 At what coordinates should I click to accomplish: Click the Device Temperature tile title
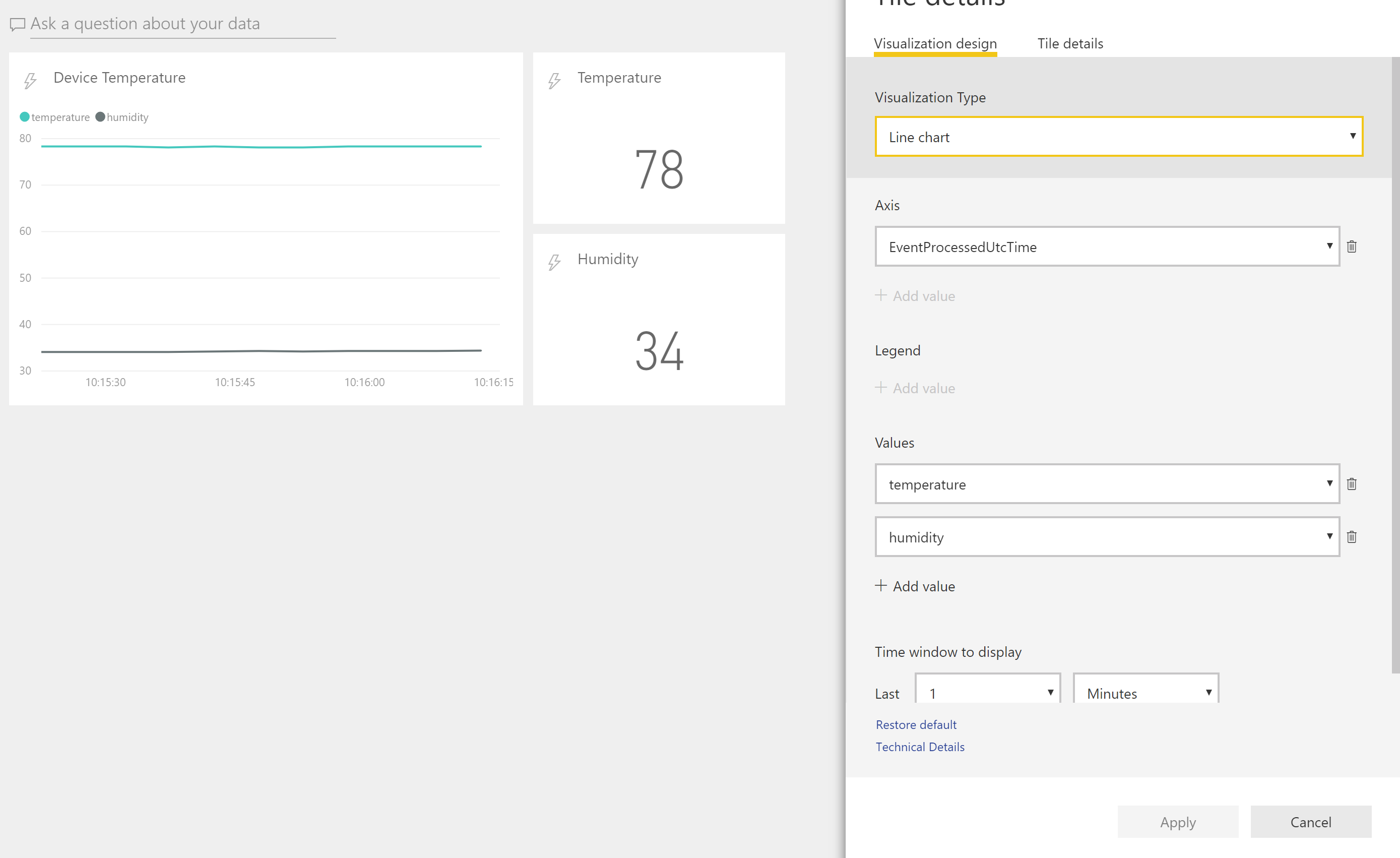point(119,78)
